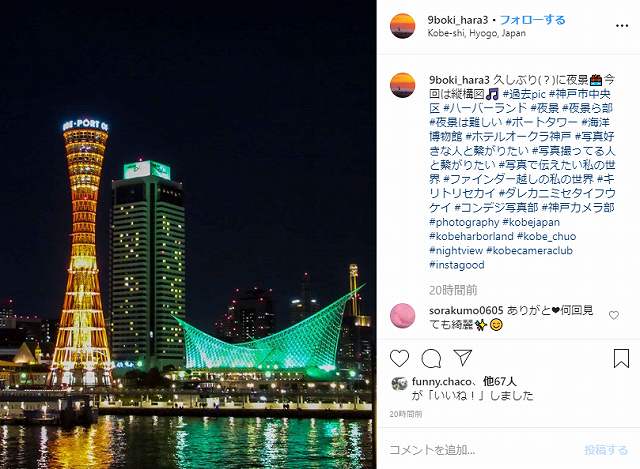Open 9boki_hara3 avatar beside the caption

pyautogui.click(x=402, y=85)
